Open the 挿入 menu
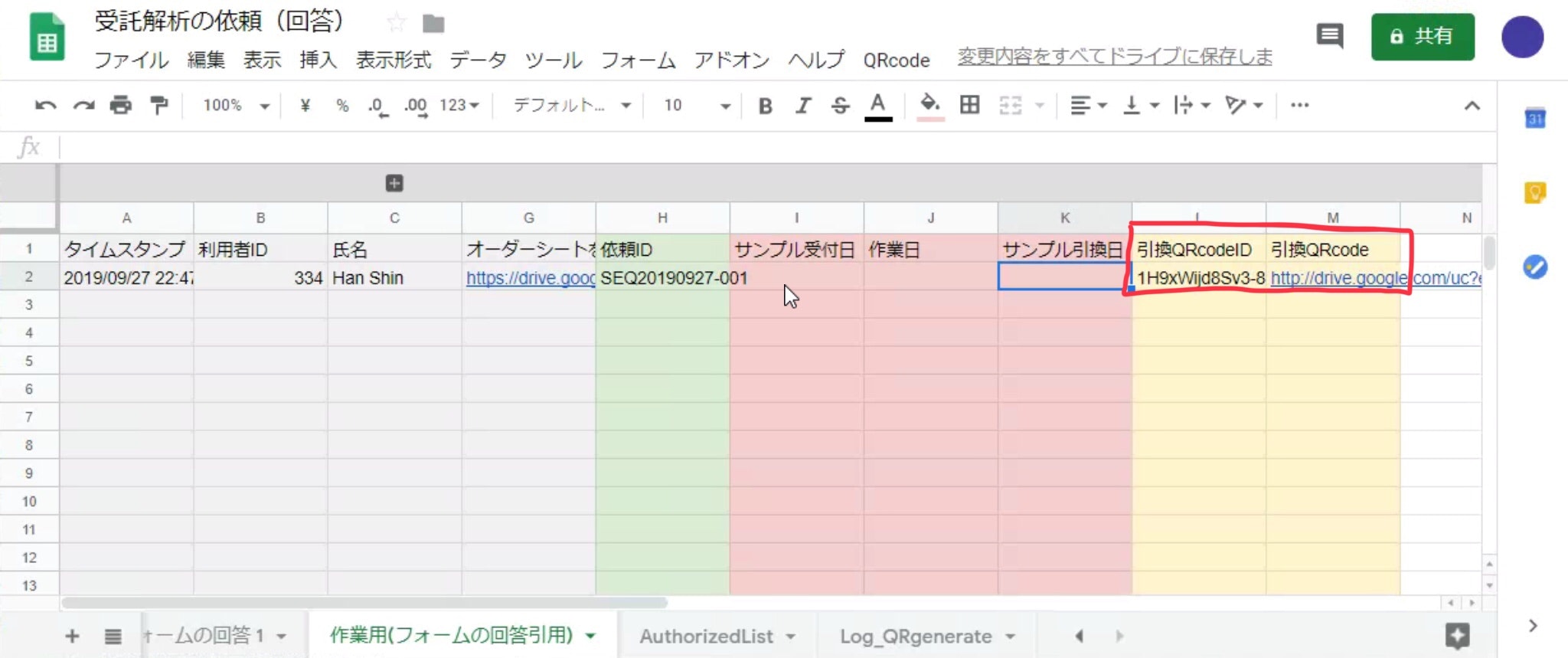1568x658 pixels. [x=318, y=60]
